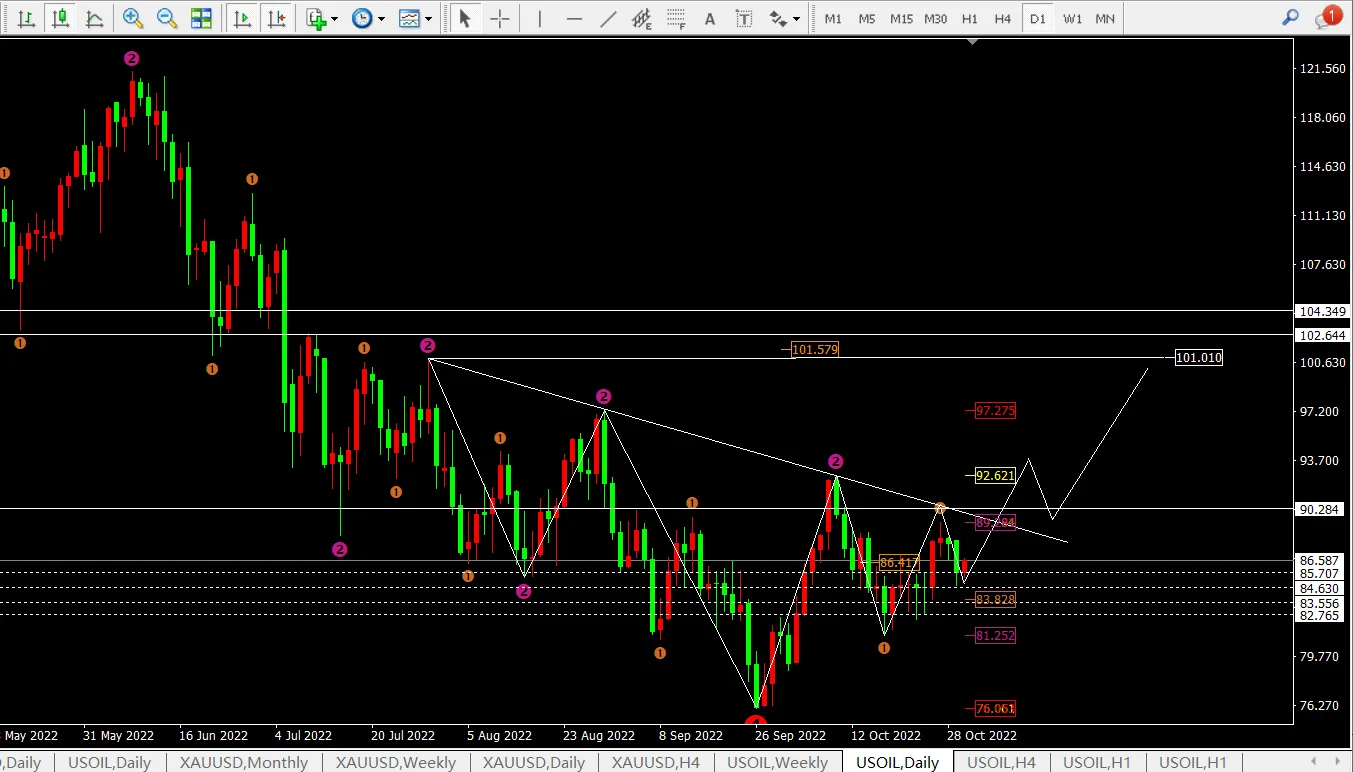Switch to M15 timeframe

click(x=901, y=19)
